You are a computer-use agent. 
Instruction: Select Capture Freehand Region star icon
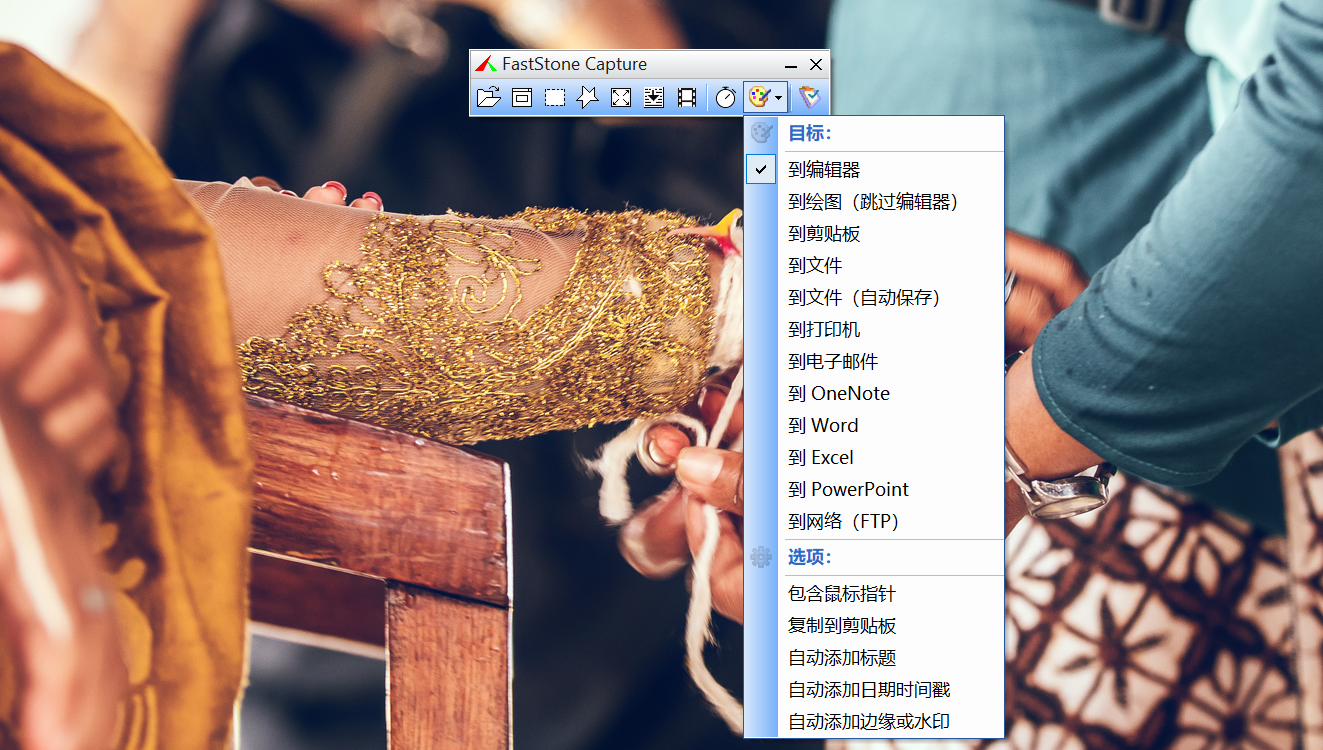pyautogui.click(x=588, y=97)
